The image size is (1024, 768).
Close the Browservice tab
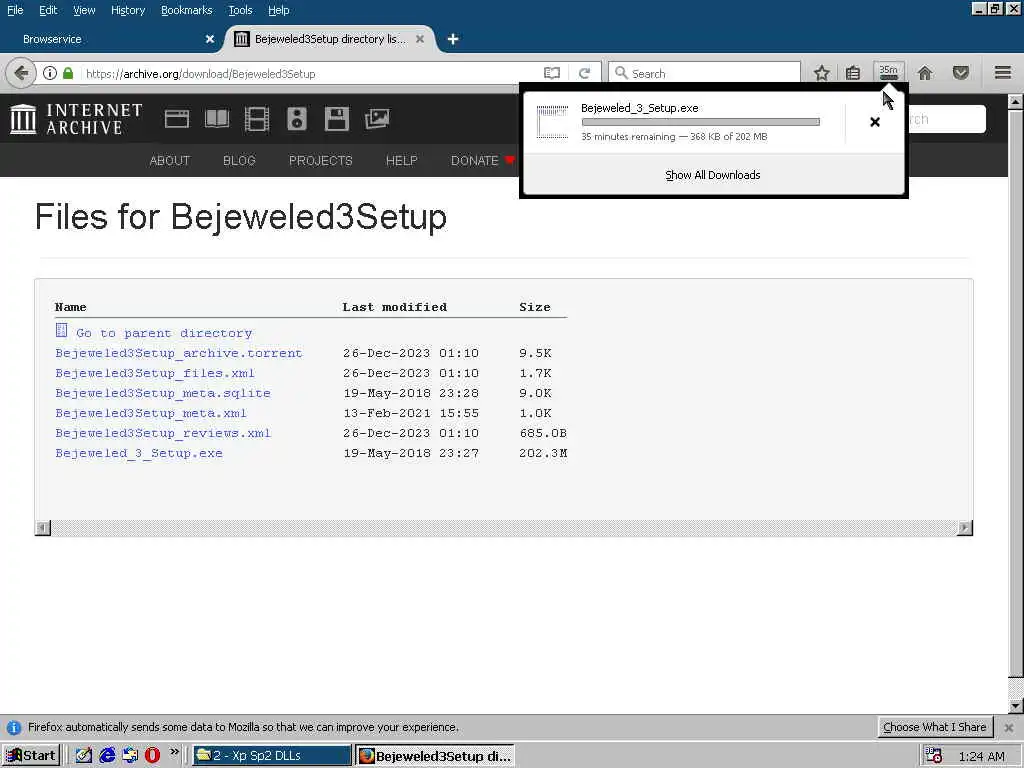210,39
